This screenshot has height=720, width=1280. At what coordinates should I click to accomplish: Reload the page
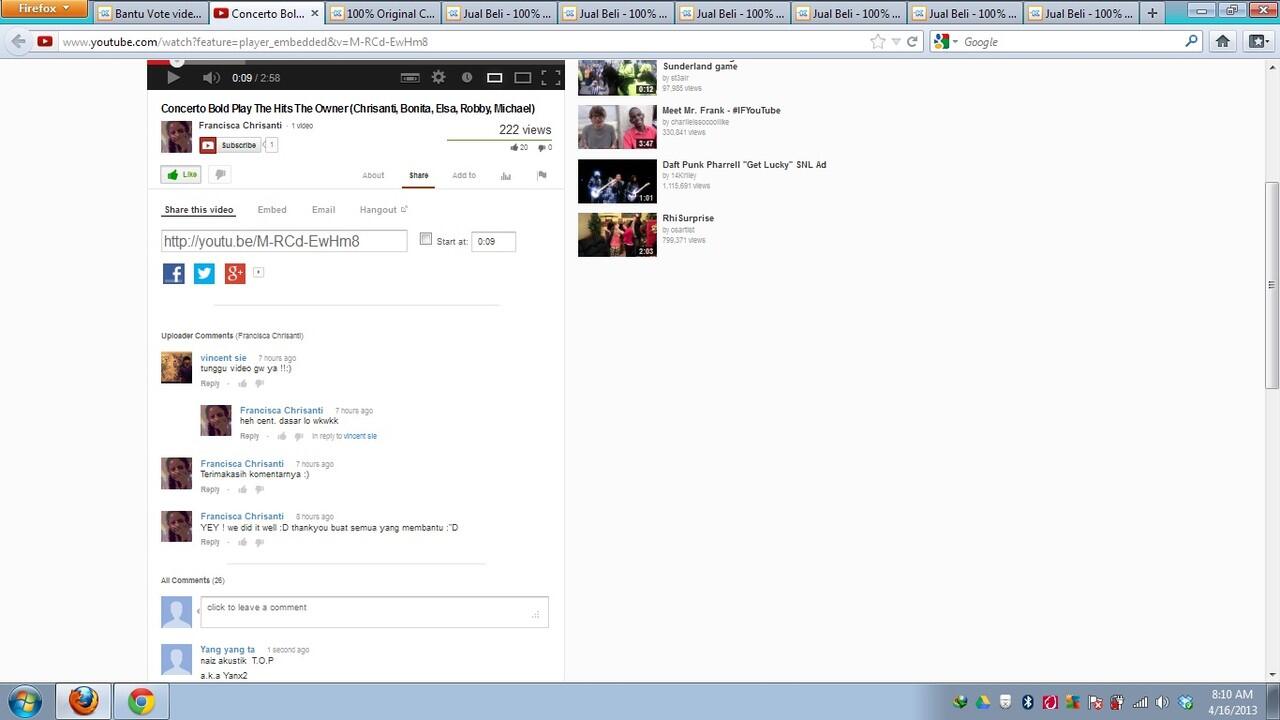point(912,42)
